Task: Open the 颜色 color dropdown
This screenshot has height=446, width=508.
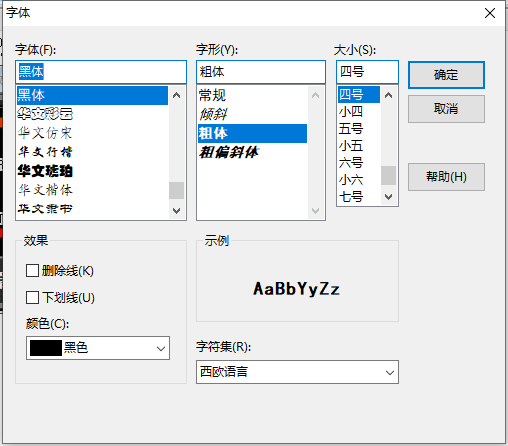Action: 98,348
